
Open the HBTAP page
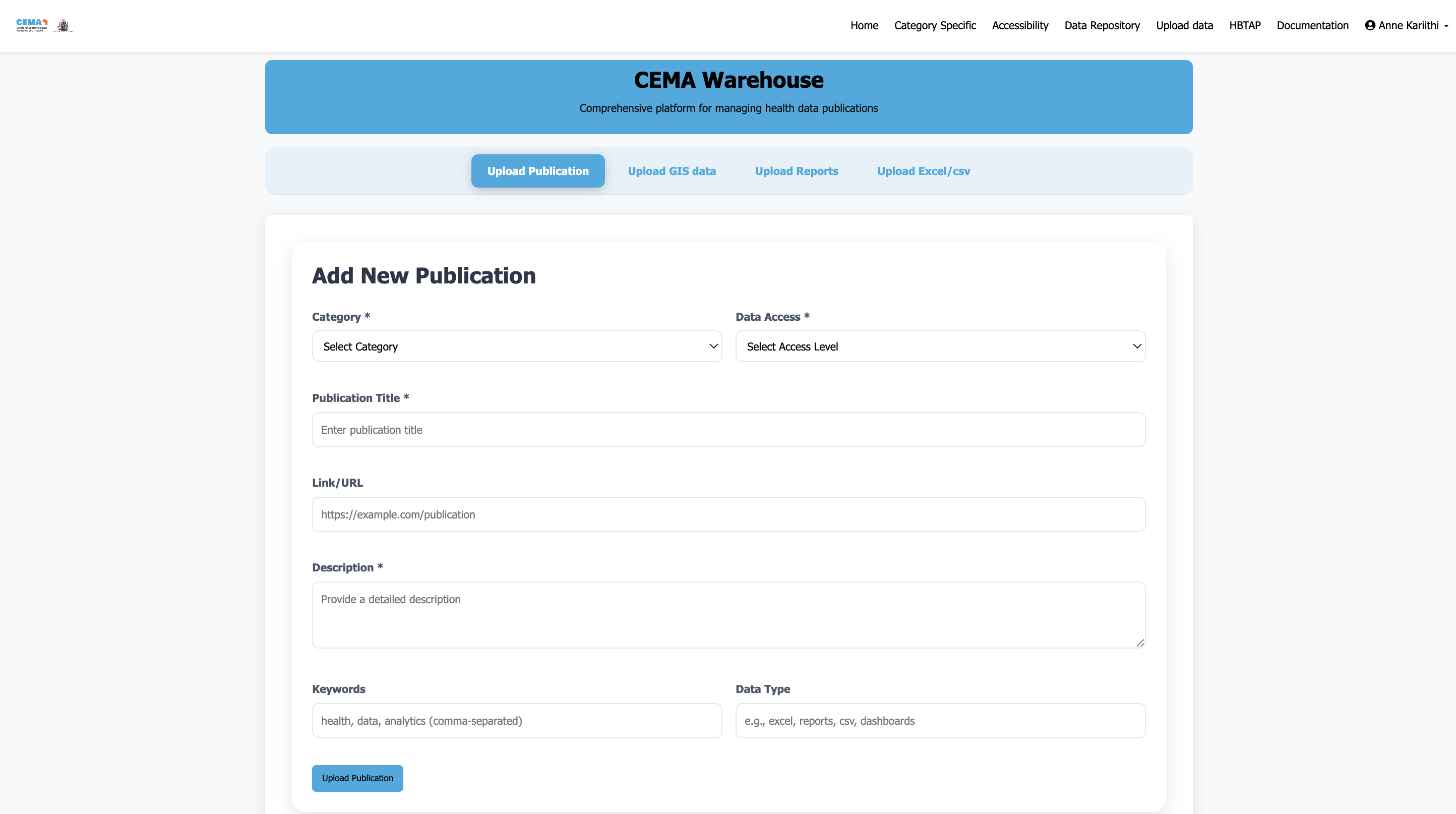pyautogui.click(x=1245, y=25)
